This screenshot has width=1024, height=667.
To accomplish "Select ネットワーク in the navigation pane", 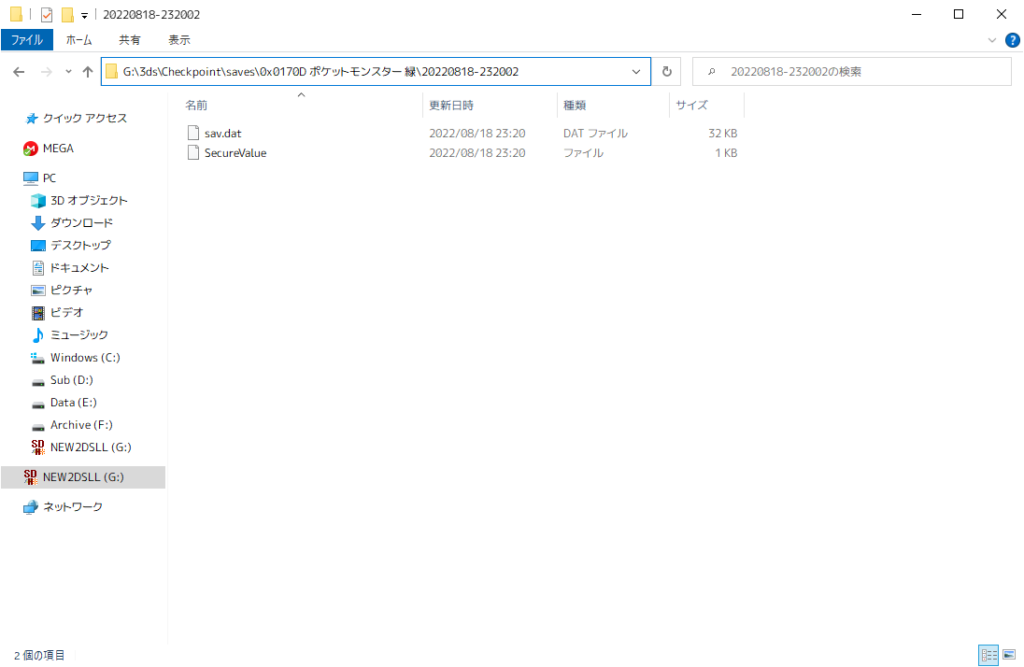I will [x=72, y=507].
